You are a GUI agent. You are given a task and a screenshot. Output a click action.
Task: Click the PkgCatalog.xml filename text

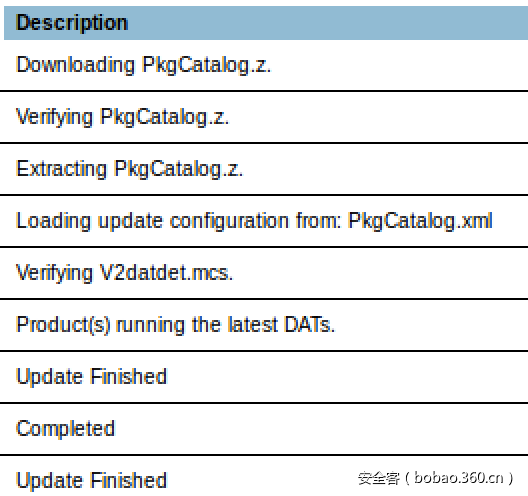tap(420, 222)
